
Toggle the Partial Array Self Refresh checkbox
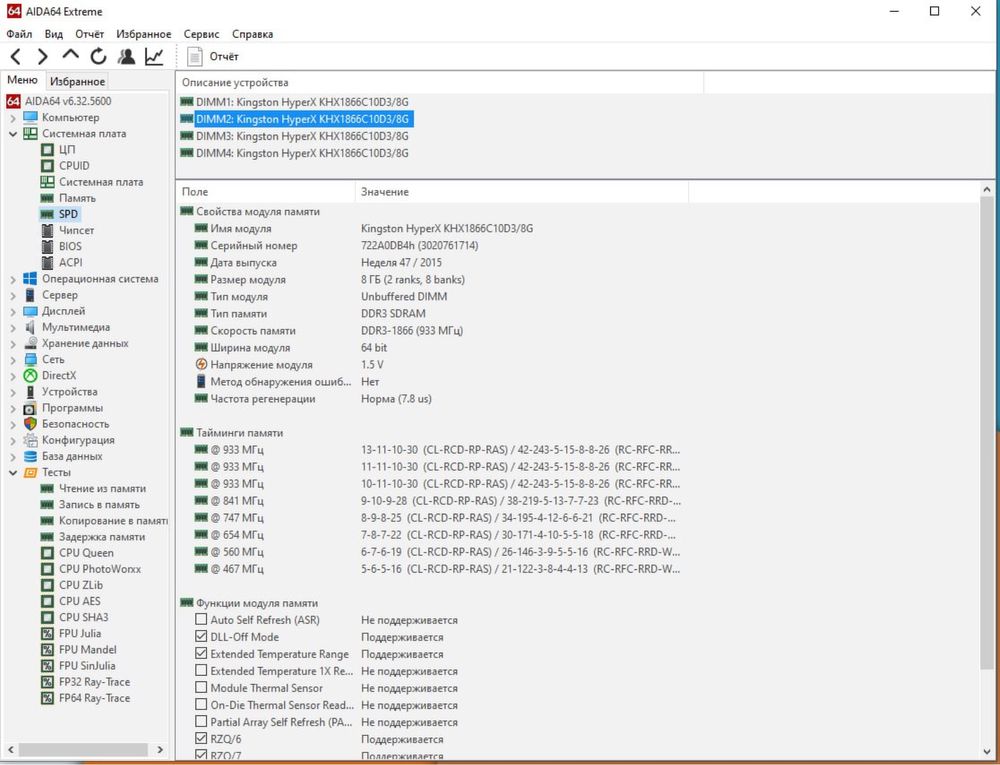pos(201,722)
